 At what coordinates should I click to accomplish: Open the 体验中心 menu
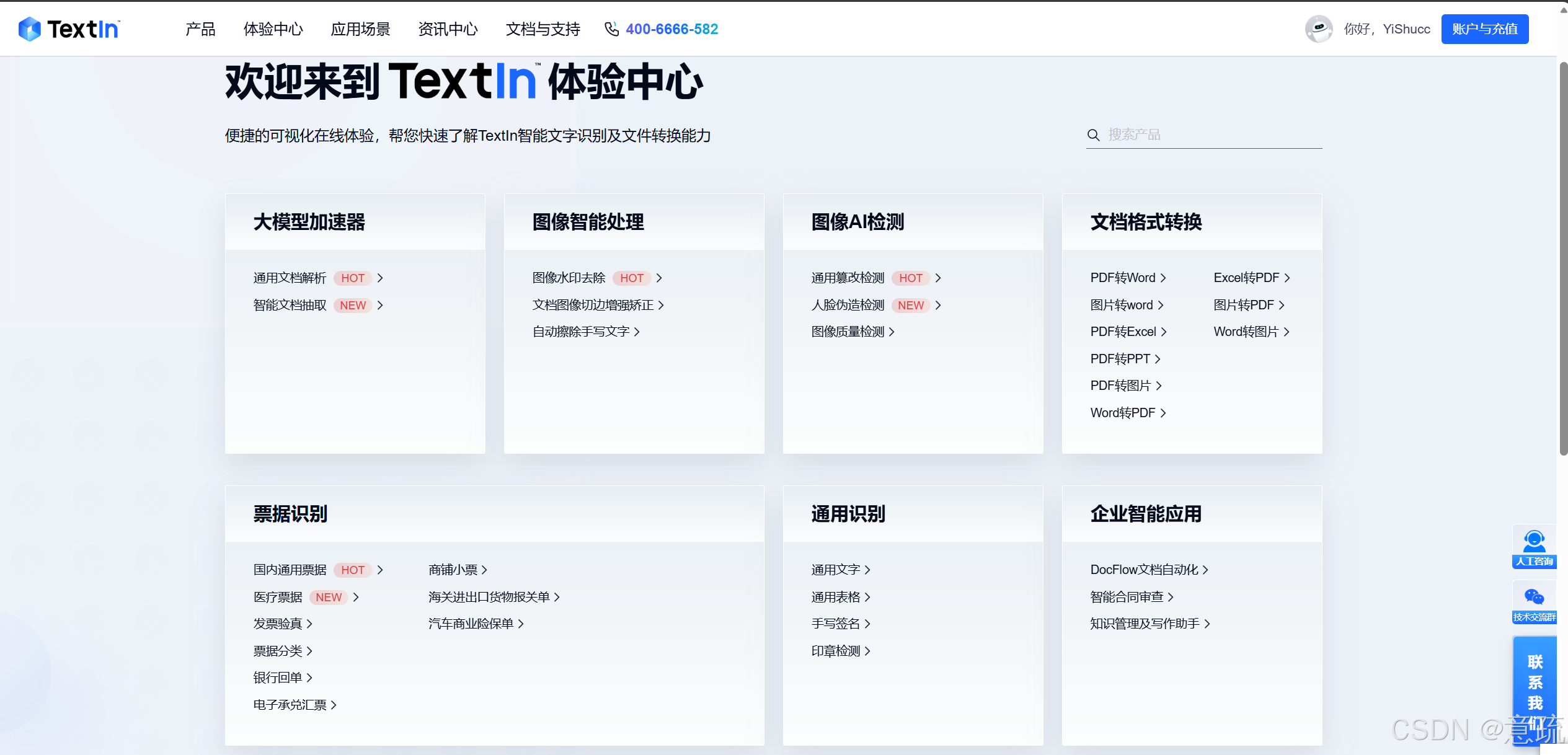273,29
